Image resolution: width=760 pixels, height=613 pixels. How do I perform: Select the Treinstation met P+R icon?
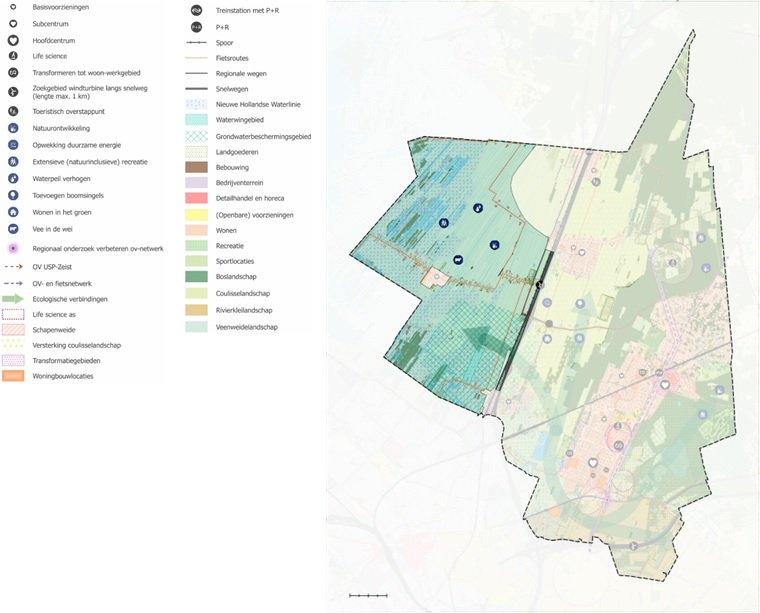pos(196,9)
